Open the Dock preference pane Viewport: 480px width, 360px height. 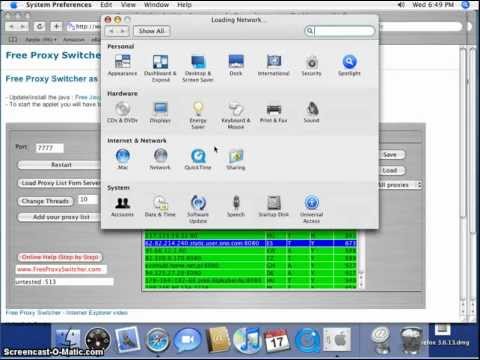coord(236,66)
